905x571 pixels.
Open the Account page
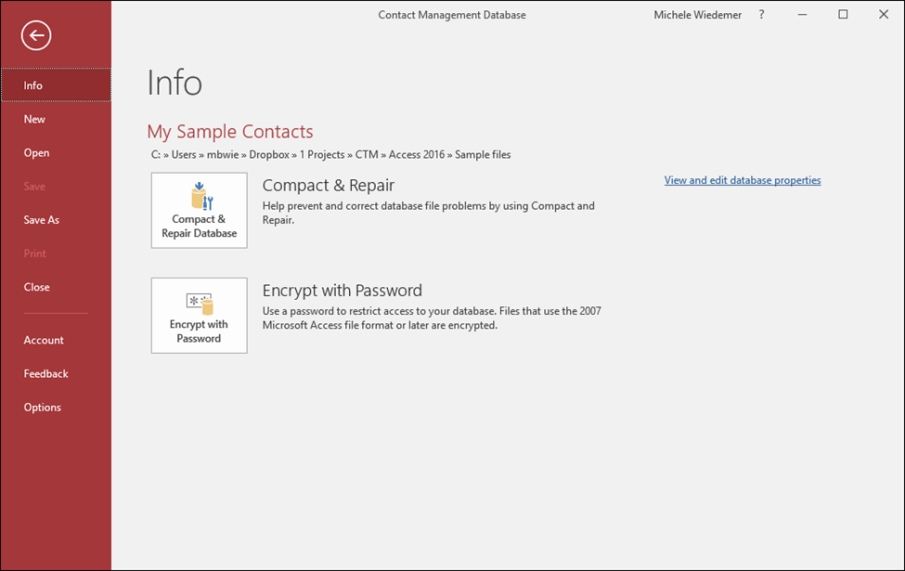(56, 340)
